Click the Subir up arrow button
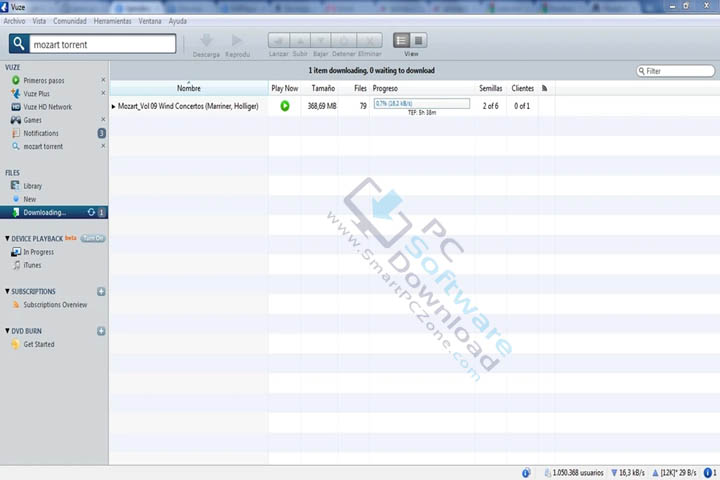The width and height of the screenshot is (720, 480). click(300, 41)
